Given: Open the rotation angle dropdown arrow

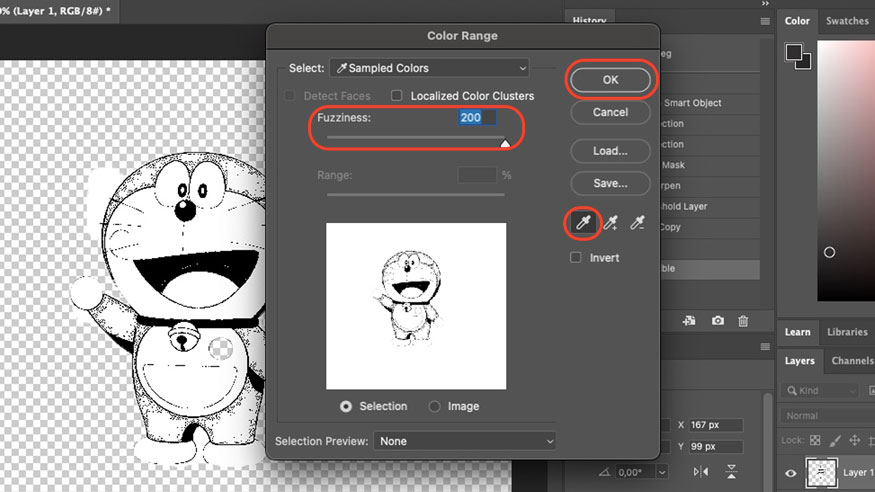Looking at the screenshot, I should pyautogui.click(x=662, y=472).
